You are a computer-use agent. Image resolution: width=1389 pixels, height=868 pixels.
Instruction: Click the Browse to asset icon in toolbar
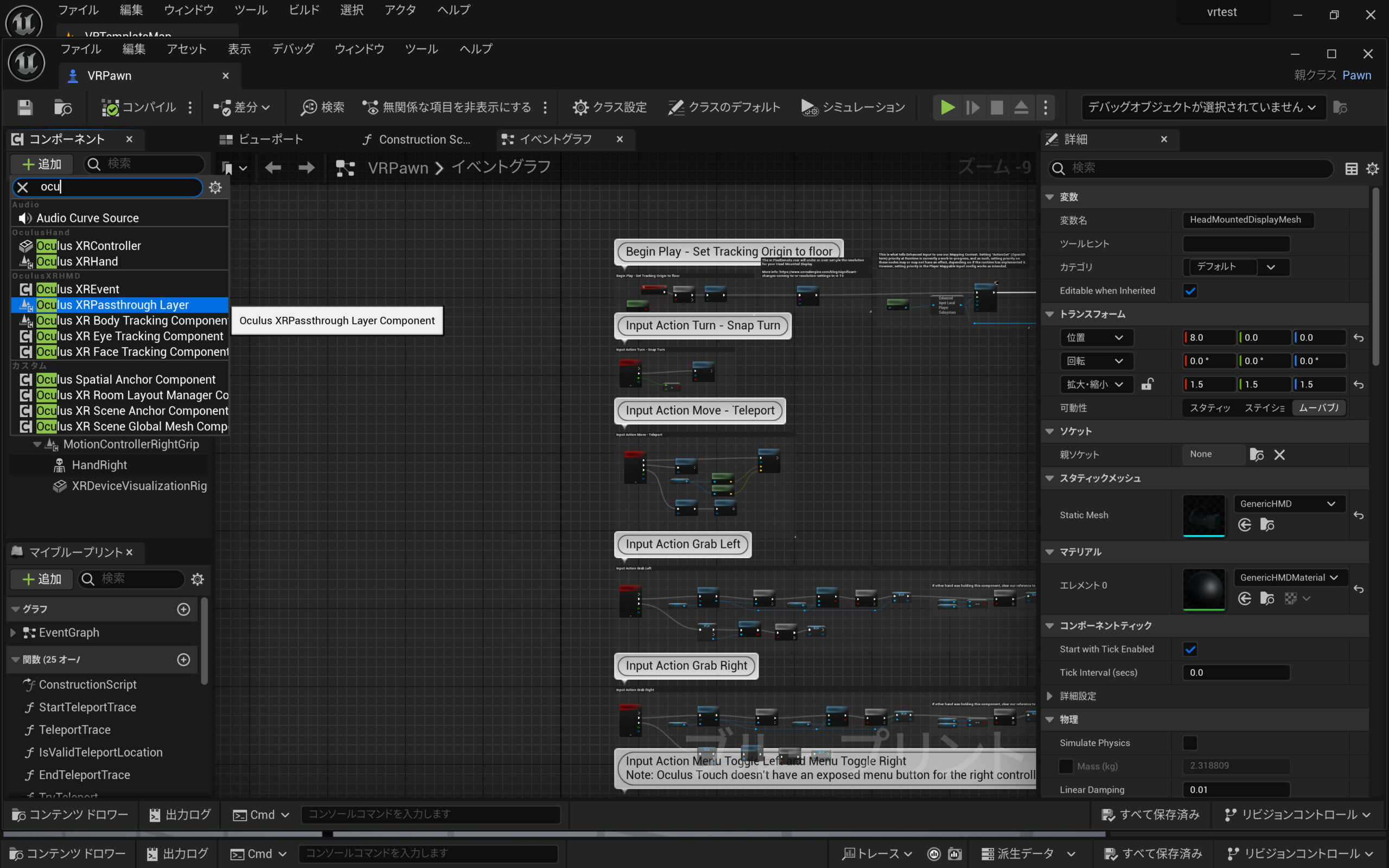[x=62, y=107]
